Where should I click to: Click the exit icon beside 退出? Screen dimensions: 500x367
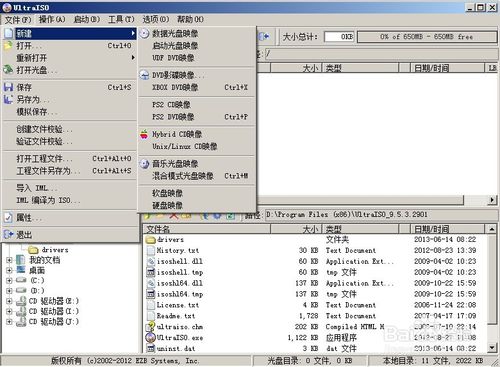click(x=8, y=235)
